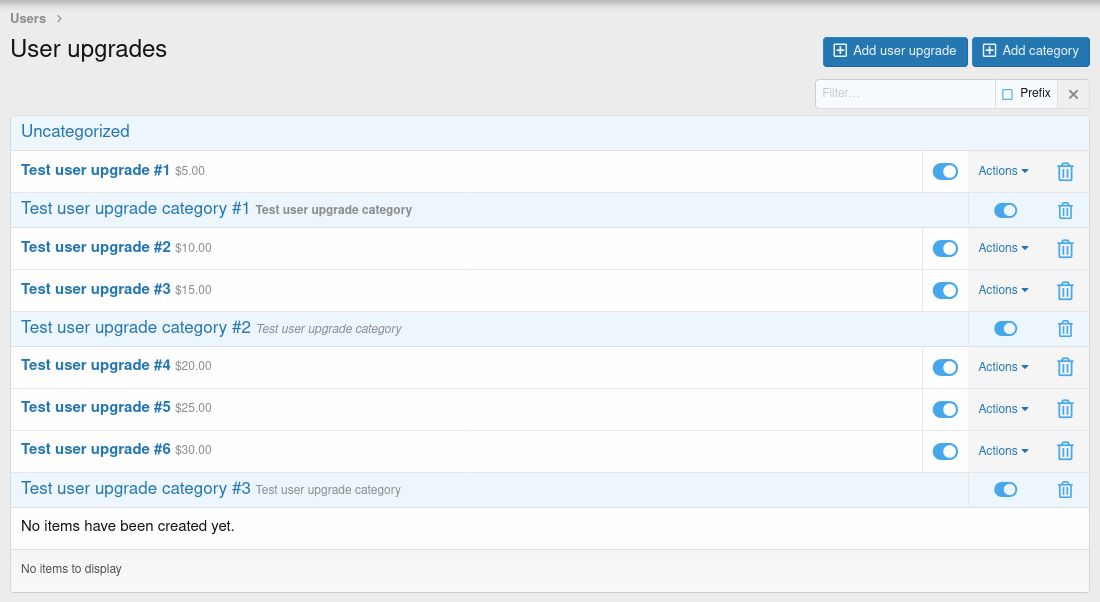Image resolution: width=1100 pixels, height=602 pixels.
Task: Toggle off Test user upgrade category #1
Action: pos(1005,210)
